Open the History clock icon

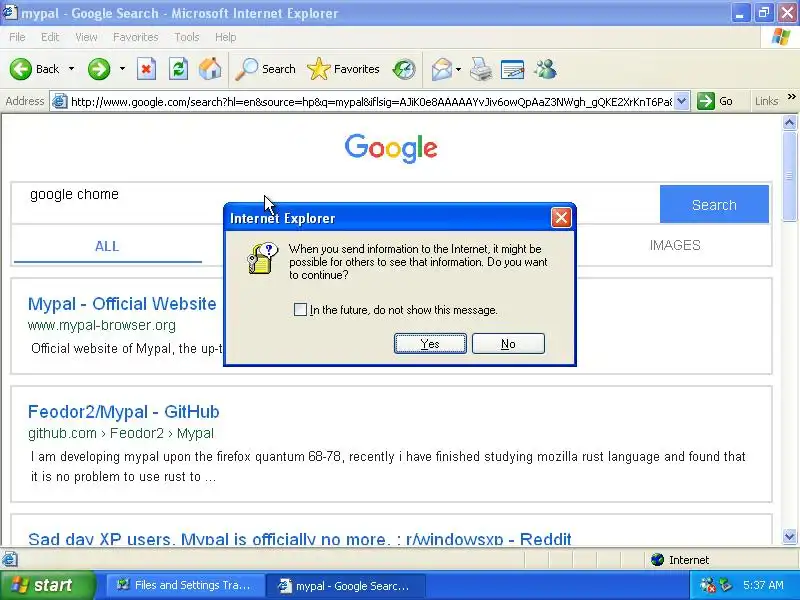pyautogui.click(x=404, y=69)
